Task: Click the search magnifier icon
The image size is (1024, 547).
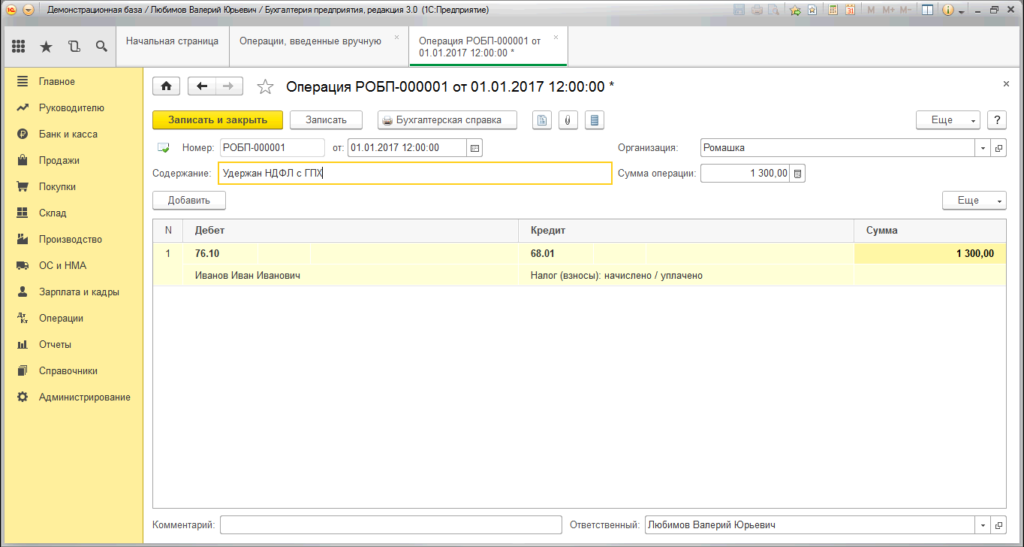Action: (x=101, y=46)
